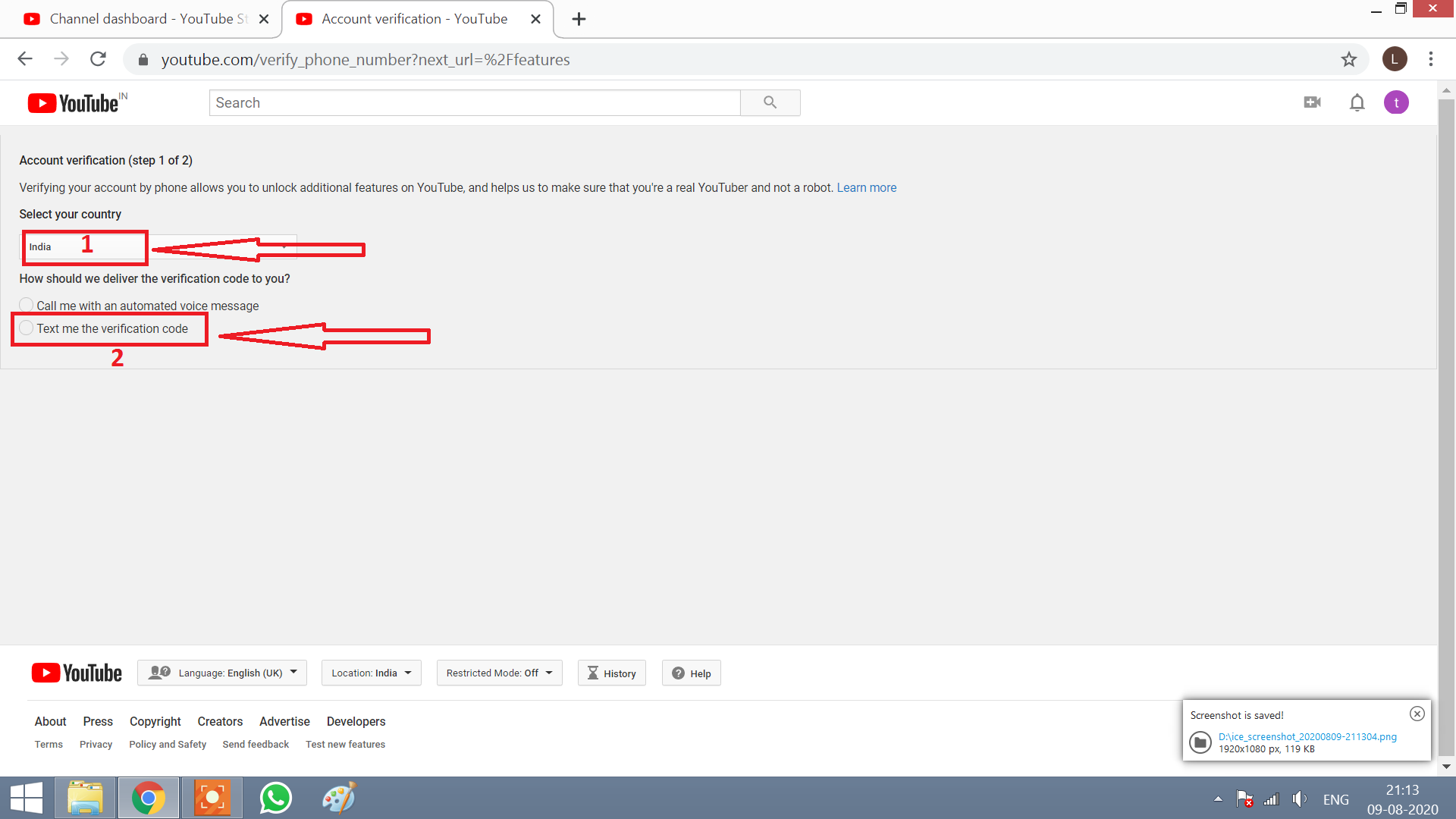Reload the page with refresh icon
The image size is (1456, 819).
[98, 59]
